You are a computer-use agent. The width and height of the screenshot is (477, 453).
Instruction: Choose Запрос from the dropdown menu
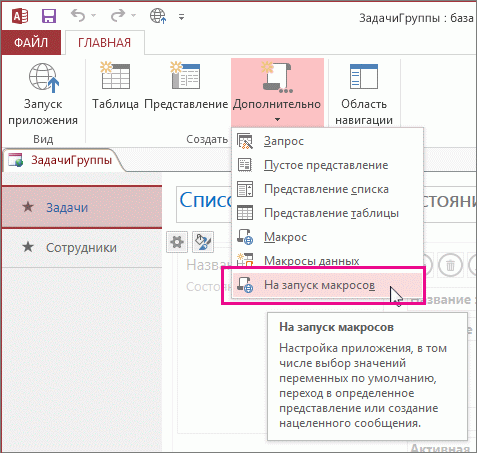(x=327, y=141)
